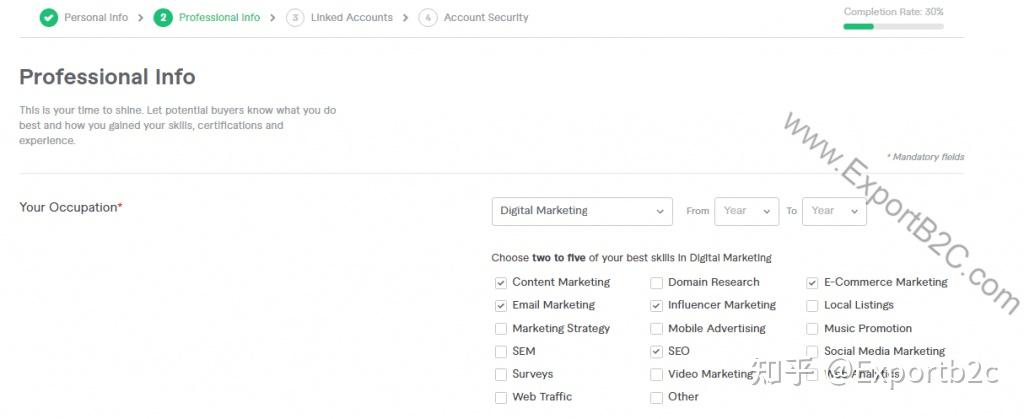Untick the SEO checkbox

pos(657,352)
